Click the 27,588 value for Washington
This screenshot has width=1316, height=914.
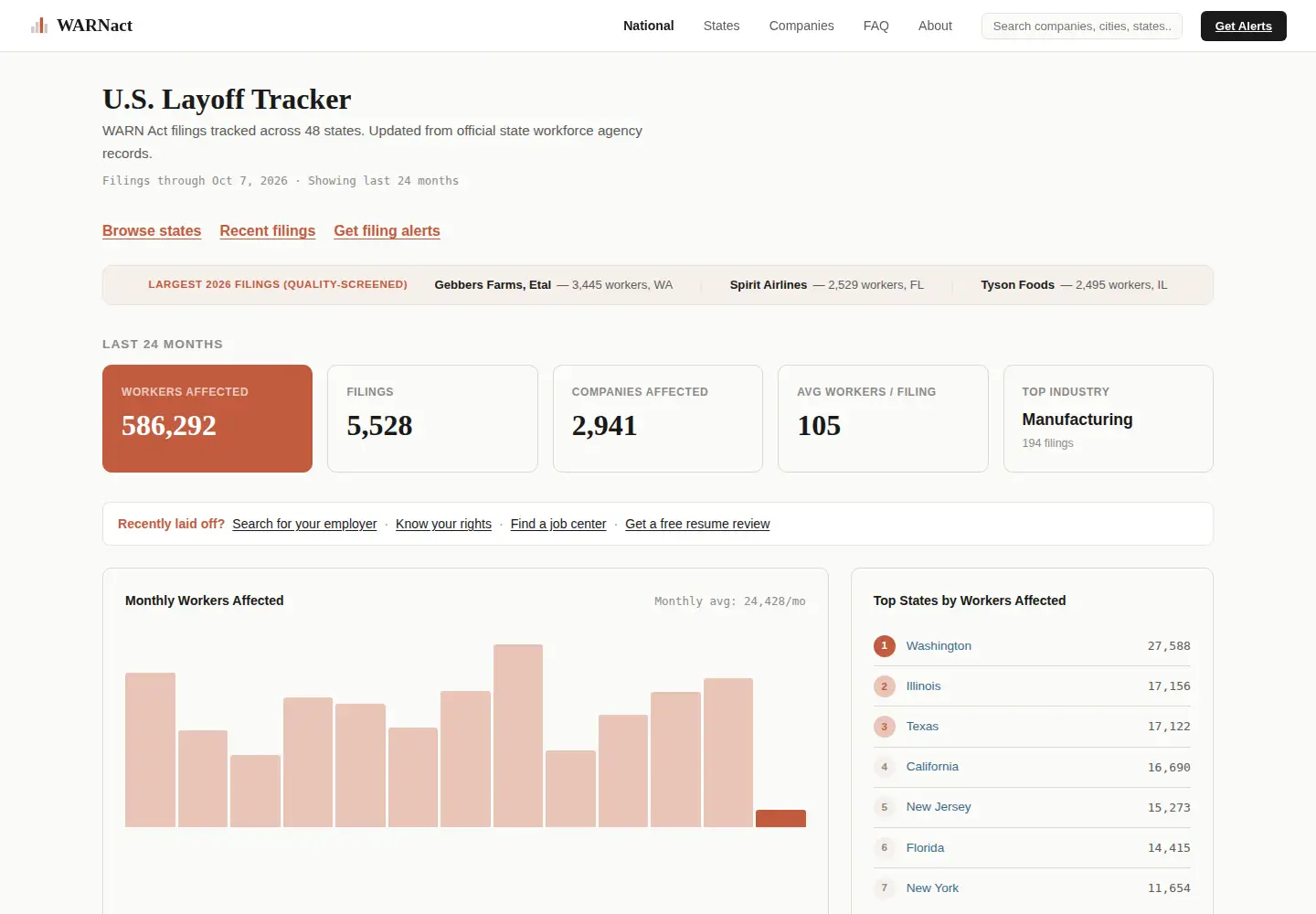coord(1169,646)
